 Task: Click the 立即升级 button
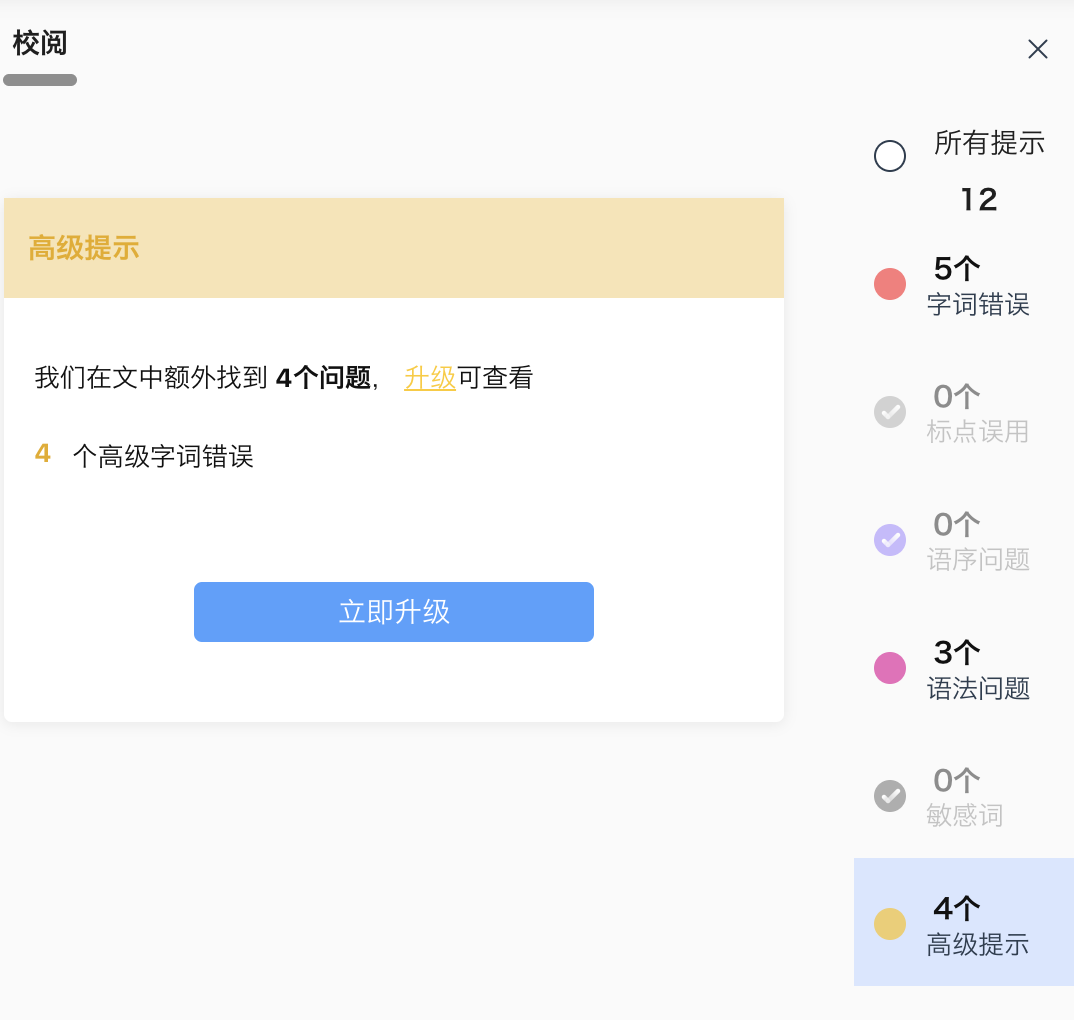tap(394, 612)
